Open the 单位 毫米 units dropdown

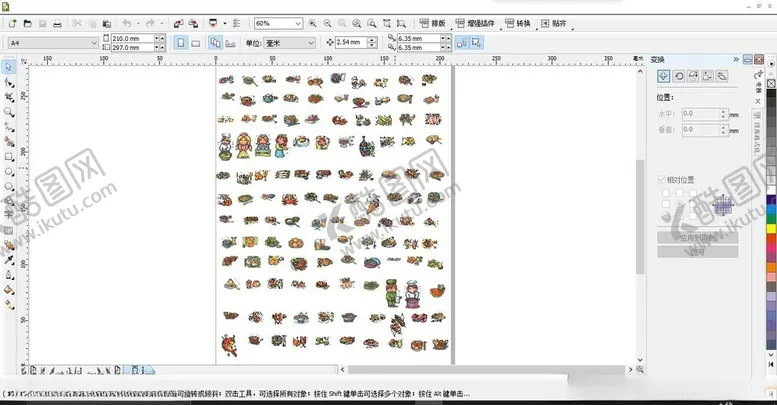(311, 43)
